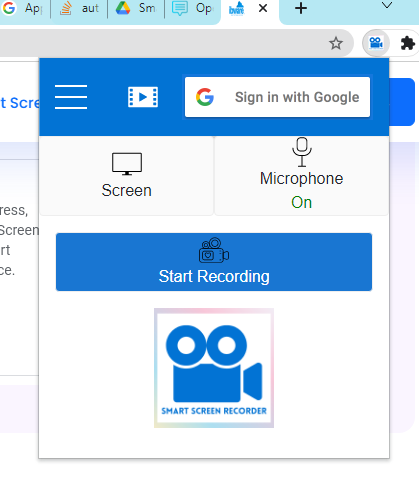
Task: Click the Smart Screen Recorder logo
Action: tap(214, 368)
